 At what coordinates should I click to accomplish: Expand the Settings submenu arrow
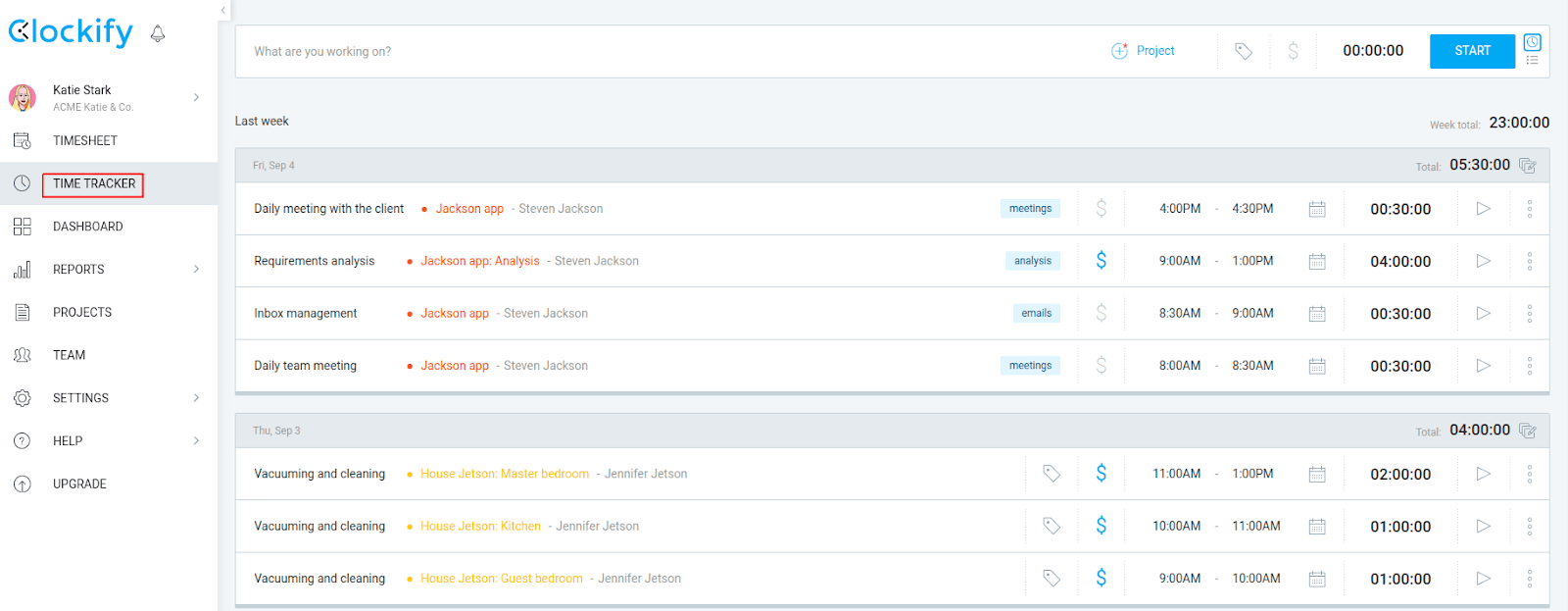[x=196, y=397]
